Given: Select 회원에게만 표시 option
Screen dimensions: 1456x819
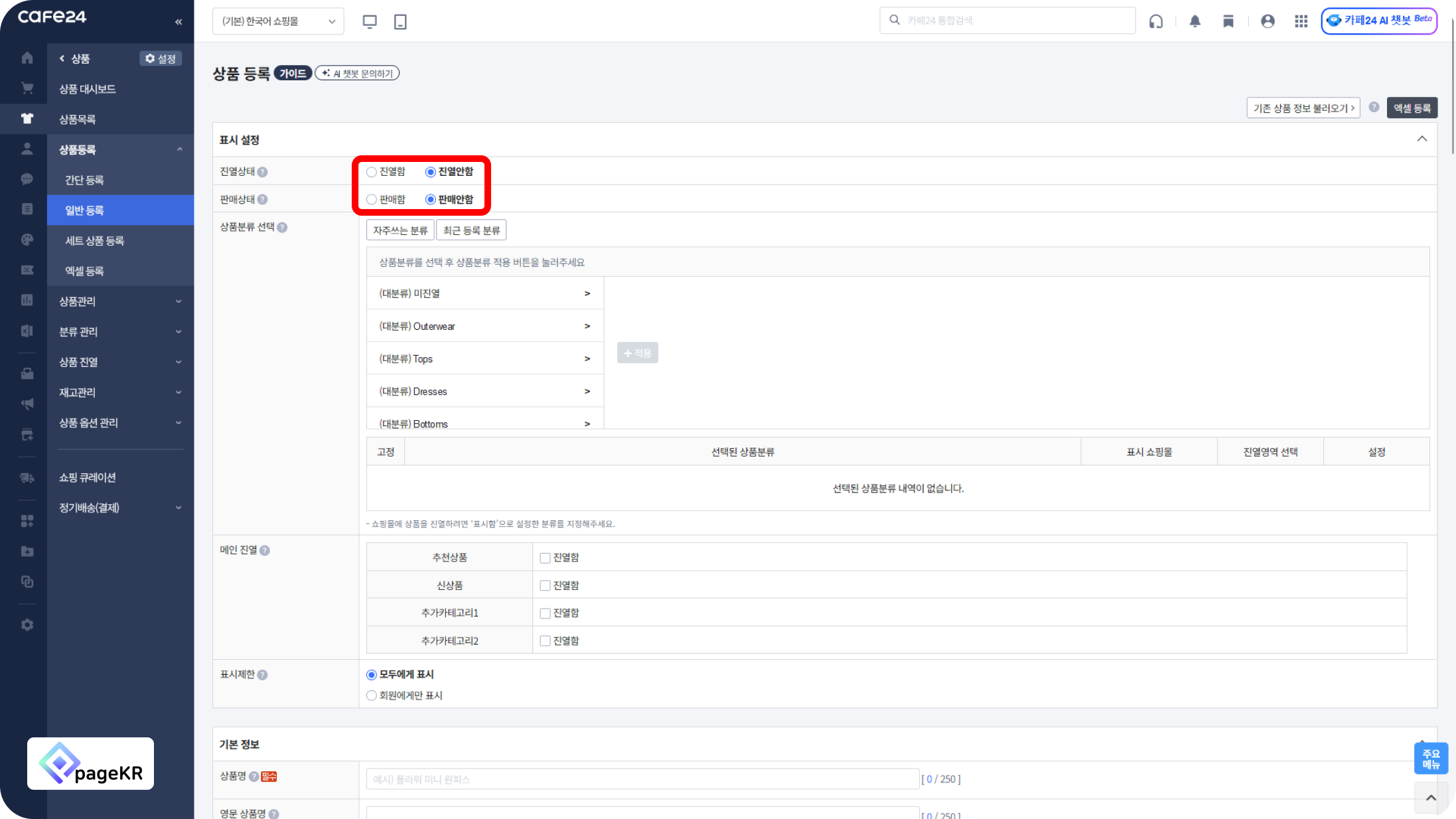Looking at the screenshot, I should point(372,696).
